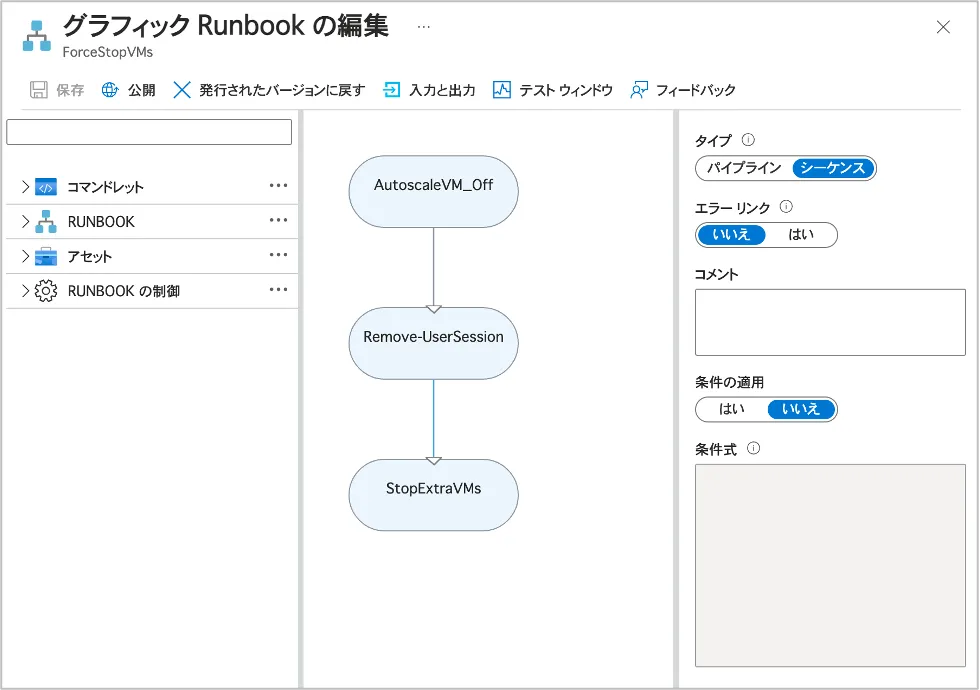Set エラー リンク to いいえ

point(731,235)
